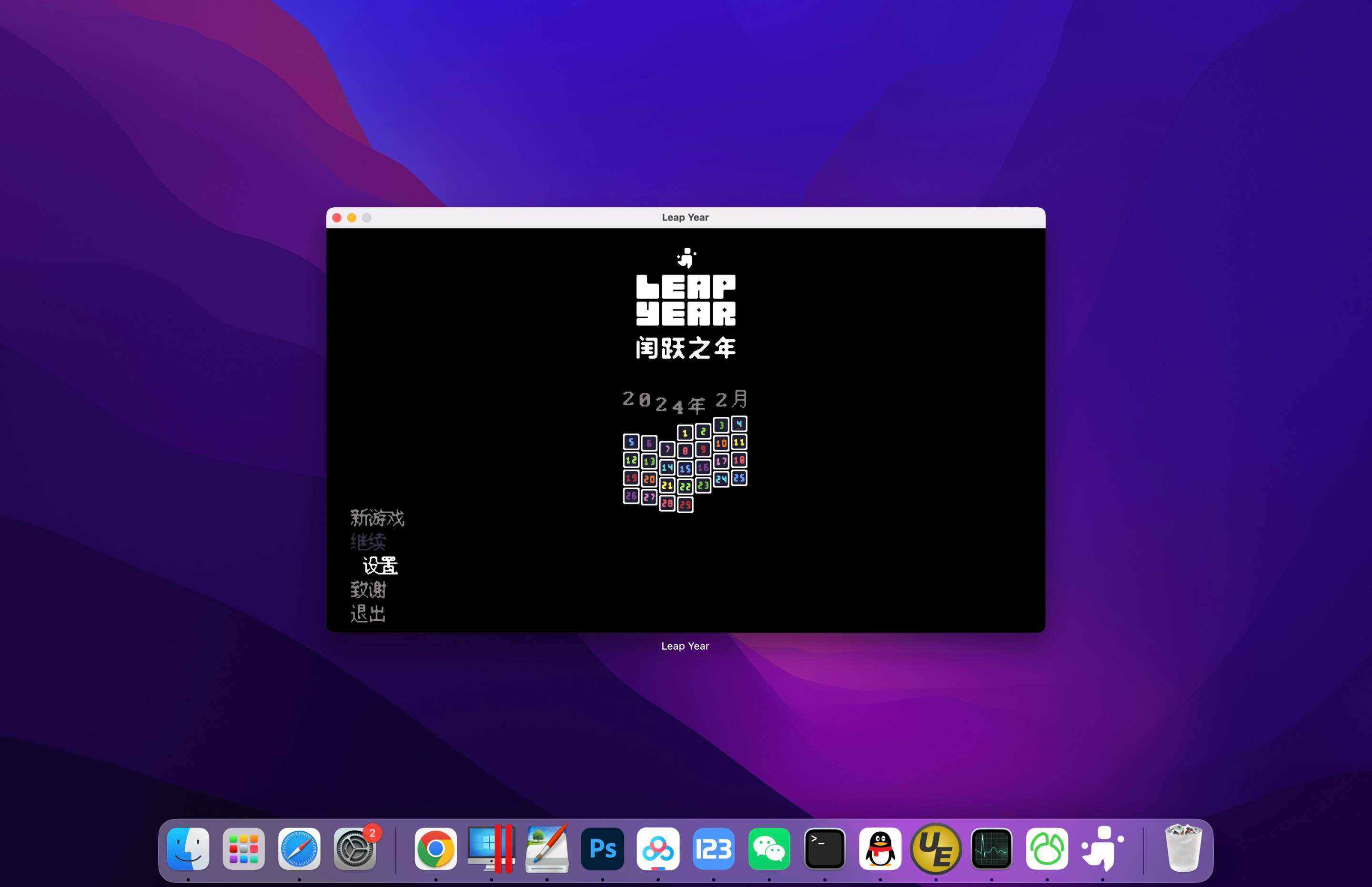Viewport: 1372px width, 887px height.
Task: Start a new game via 新游戏
Action: (x=377, y=518)
